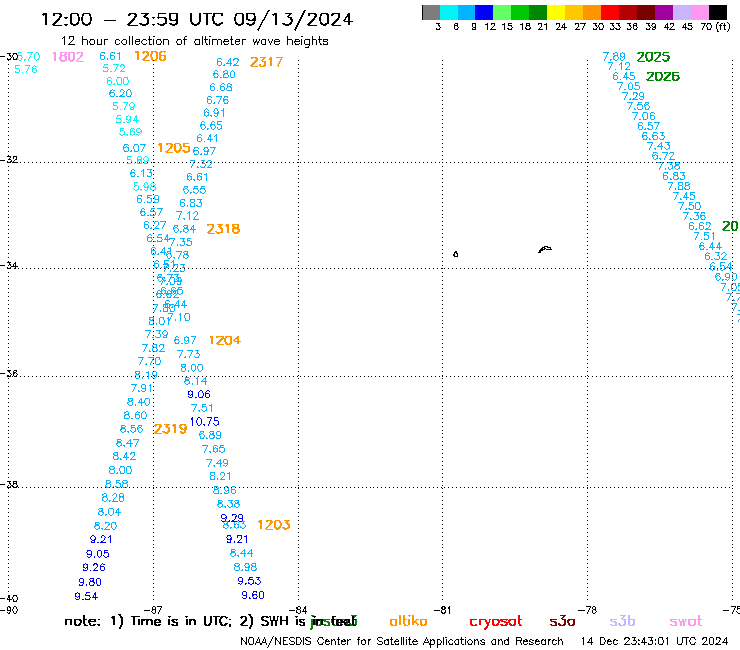The height and width of the screenshot is (650, 740).
Task: Click the wave height value 9.05
Action: (98, 554)
